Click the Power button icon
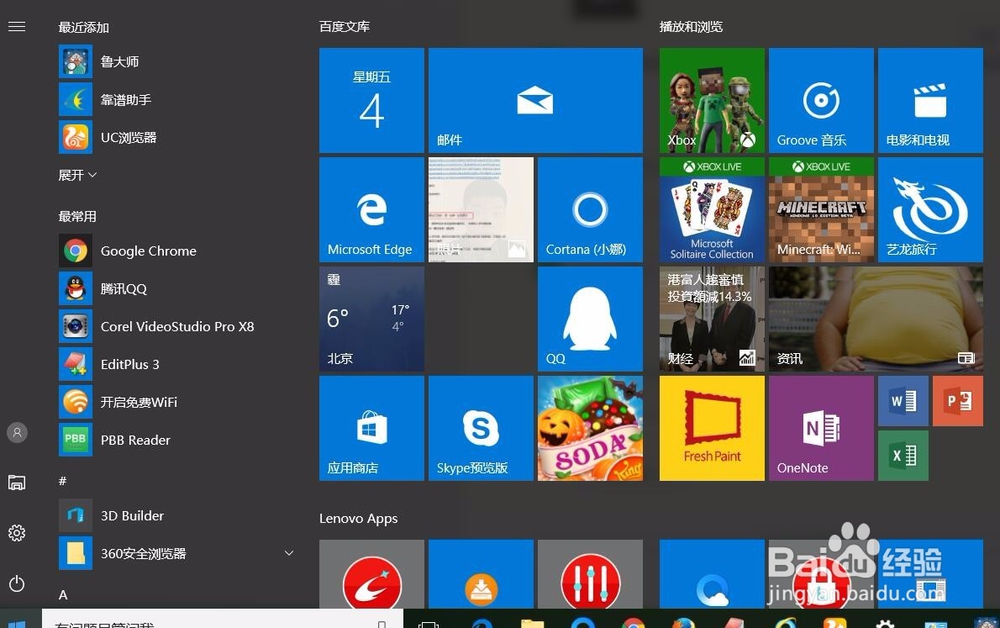 pos(17,583)
